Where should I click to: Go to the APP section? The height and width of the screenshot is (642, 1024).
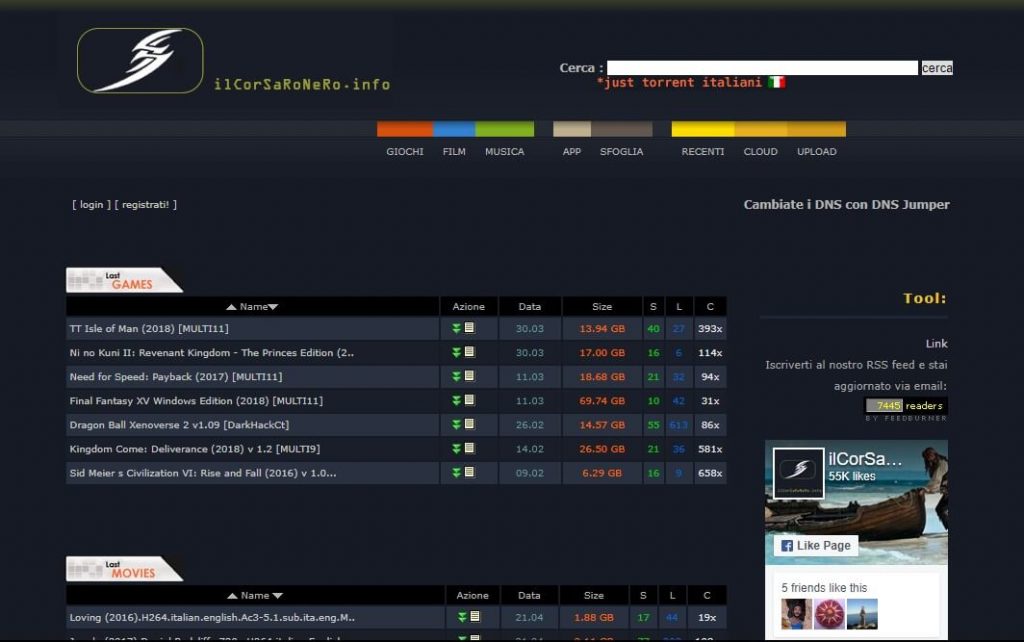click(x=571, y=152)
